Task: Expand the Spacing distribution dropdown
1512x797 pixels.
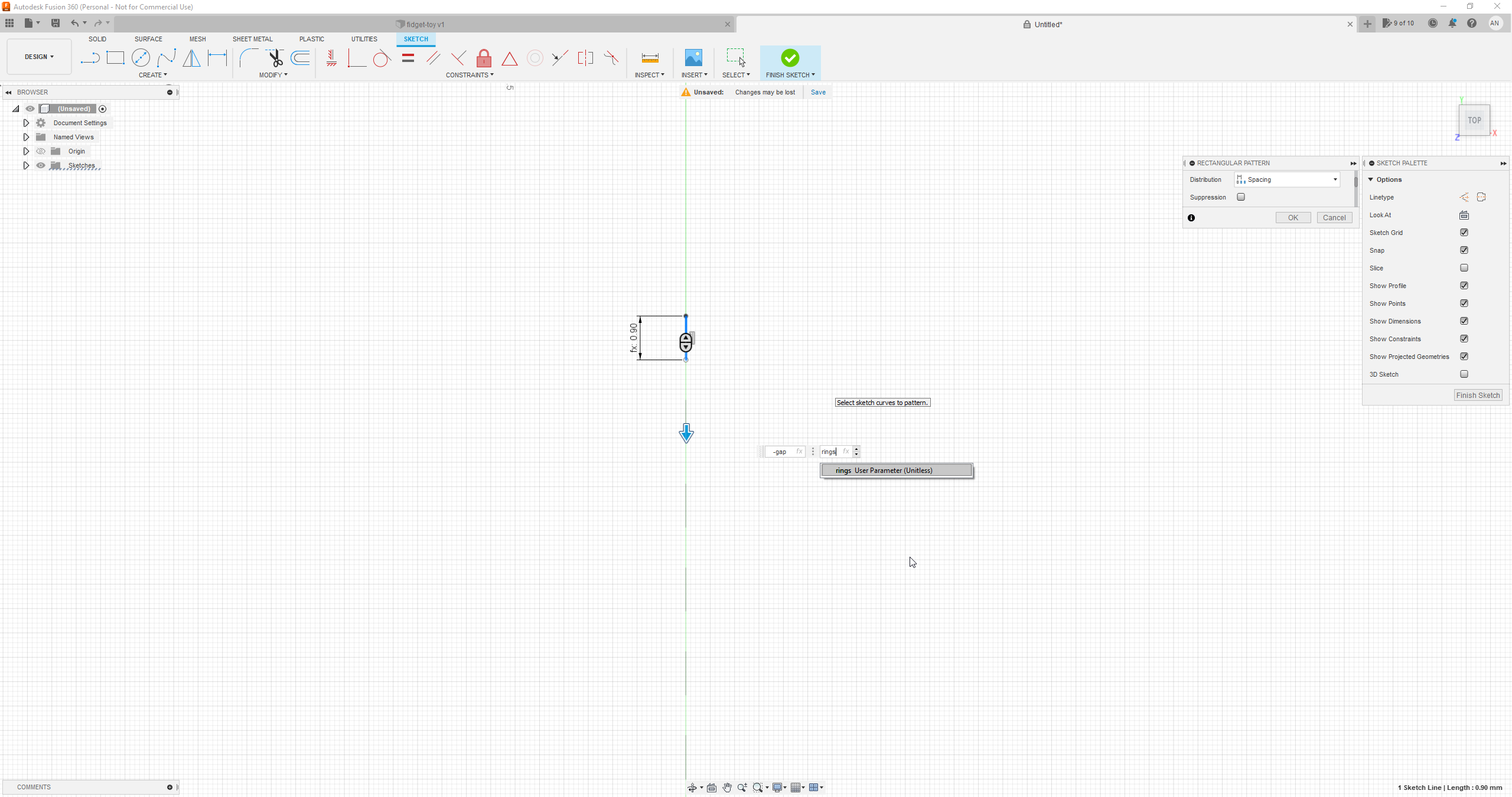Action: [1335, 179]
